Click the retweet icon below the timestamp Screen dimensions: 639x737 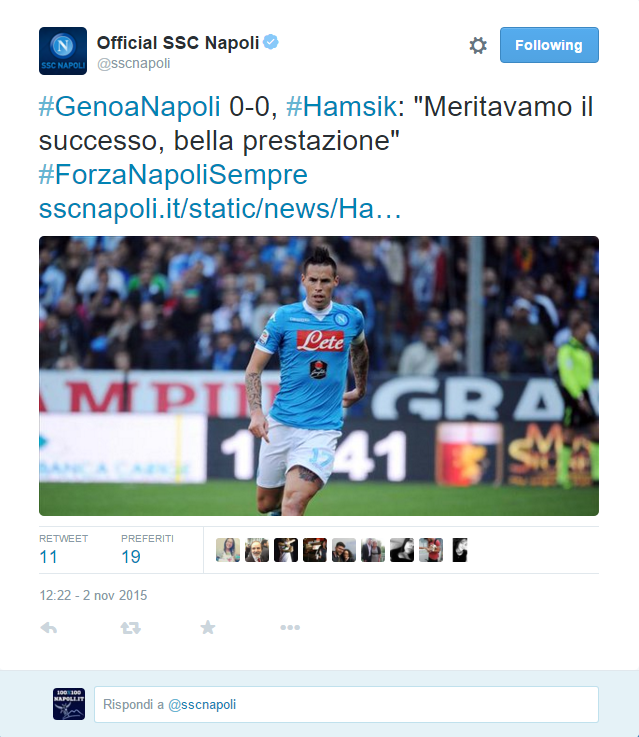coord(131,627)
